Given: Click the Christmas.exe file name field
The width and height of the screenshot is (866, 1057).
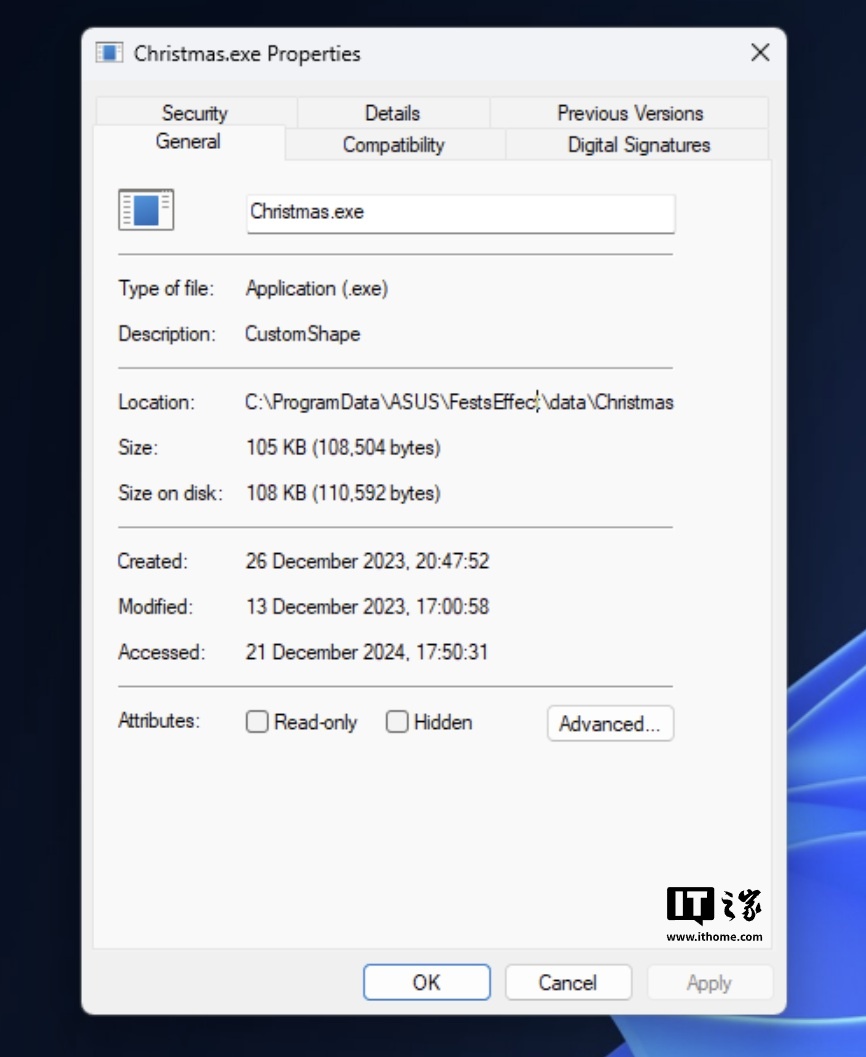Looking at the screenshot, I should click(x=460, y=213).
